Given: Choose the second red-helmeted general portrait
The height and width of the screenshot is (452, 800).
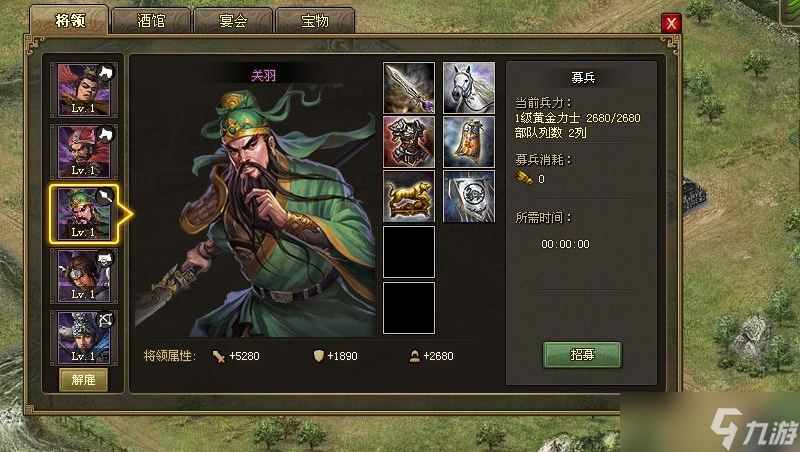Looking at the screenshot, I should point(84,152).
